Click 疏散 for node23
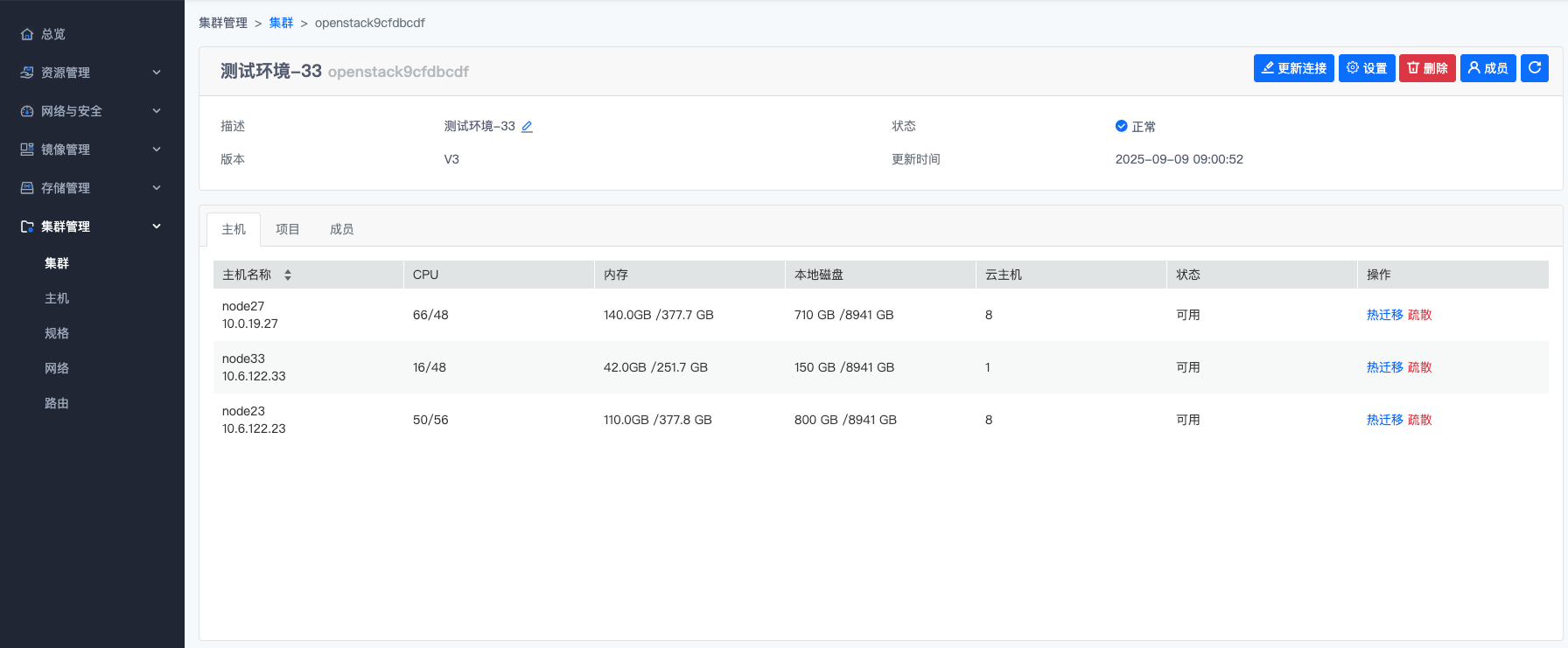This screenshot has height=648, width=1568. click(1419, 420)
